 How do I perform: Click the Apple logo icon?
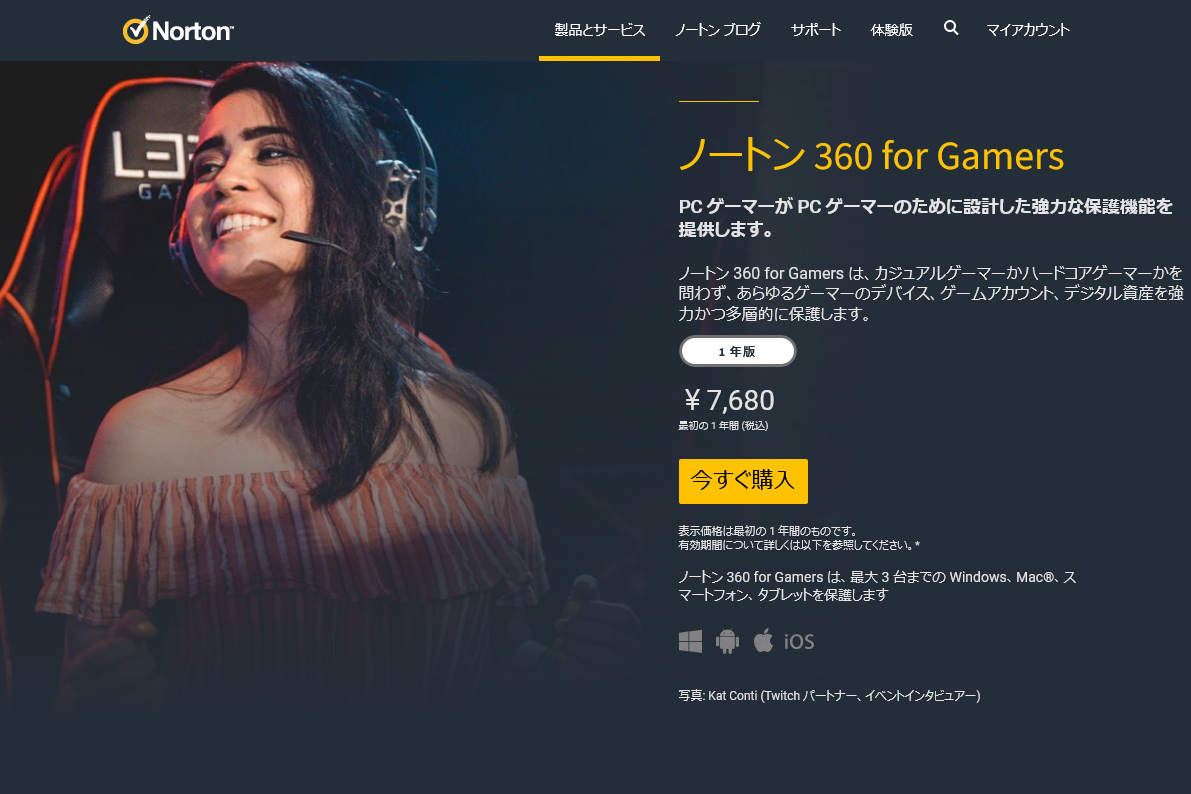pos(763,641)
